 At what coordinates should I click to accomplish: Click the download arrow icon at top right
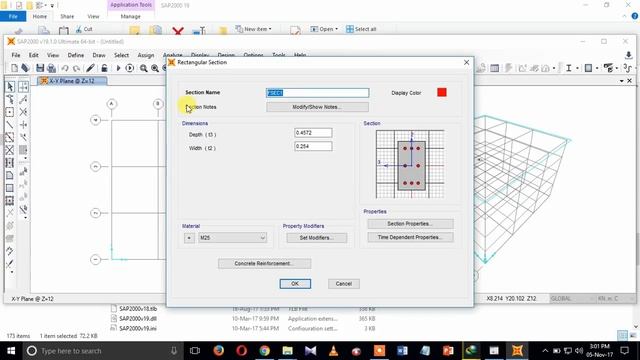click(629, 55)
